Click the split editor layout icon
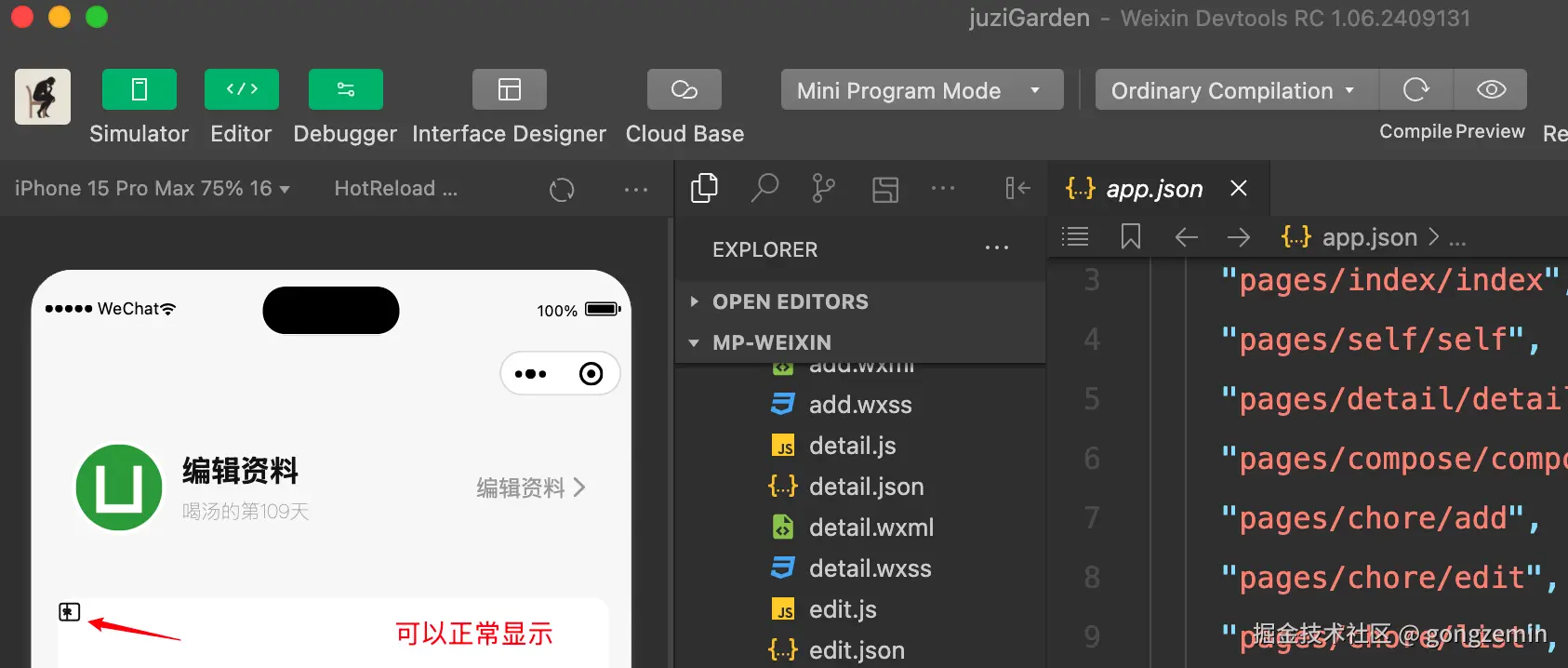This screenshot has height=668, width=1568. tap(885, 189)
